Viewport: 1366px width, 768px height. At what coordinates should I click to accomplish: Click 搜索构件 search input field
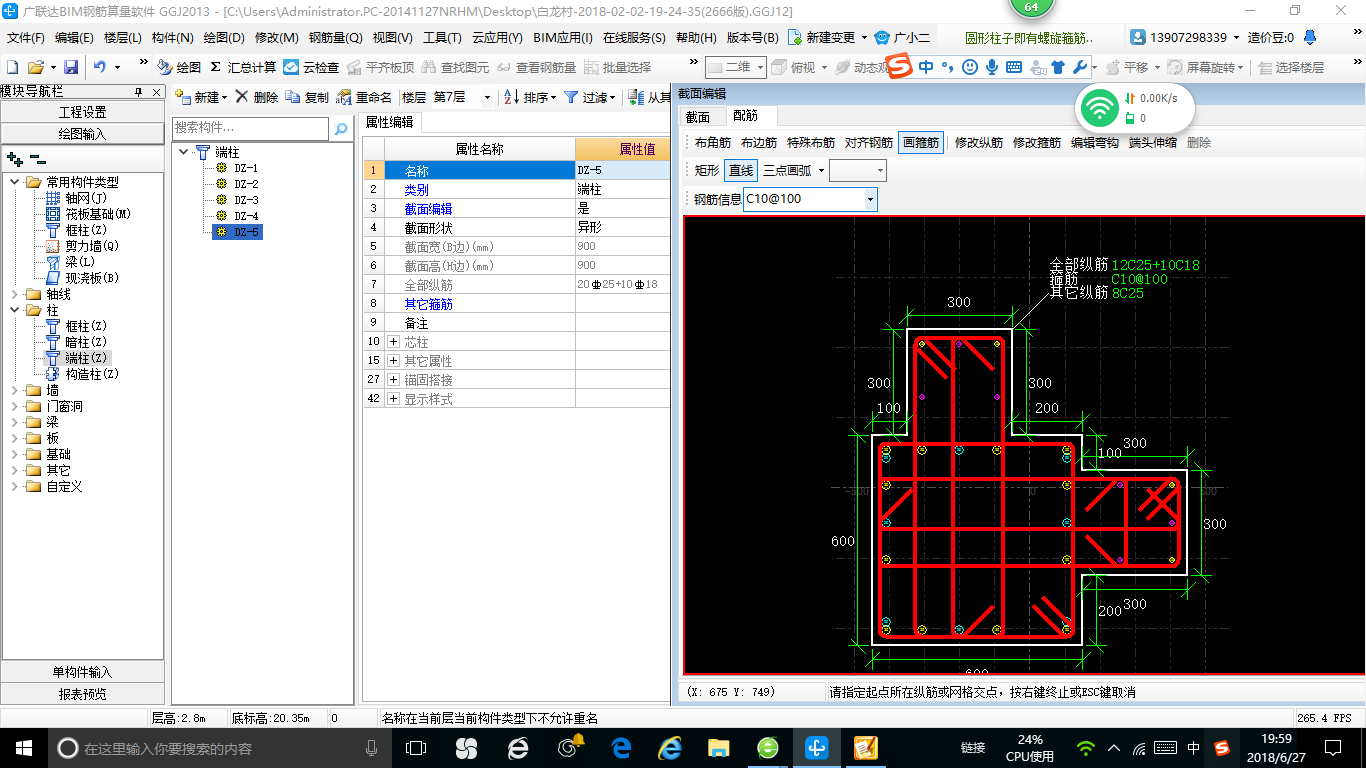(x=251, y=128)
